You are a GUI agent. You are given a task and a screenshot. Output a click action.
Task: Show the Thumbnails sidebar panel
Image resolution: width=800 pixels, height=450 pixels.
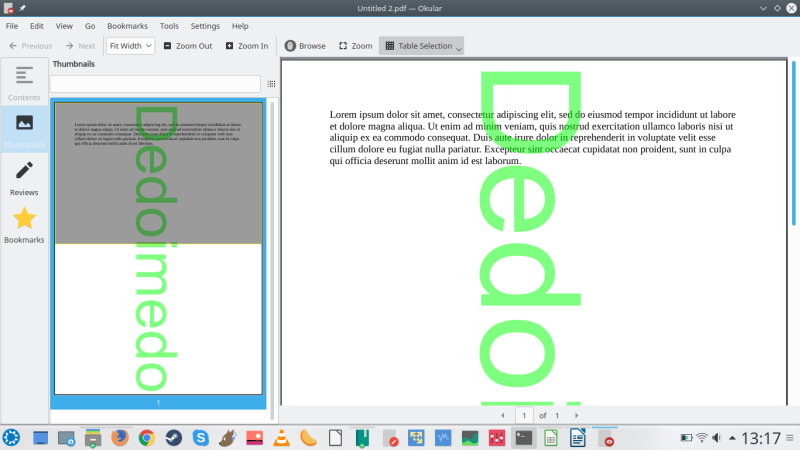coord(24,131)
